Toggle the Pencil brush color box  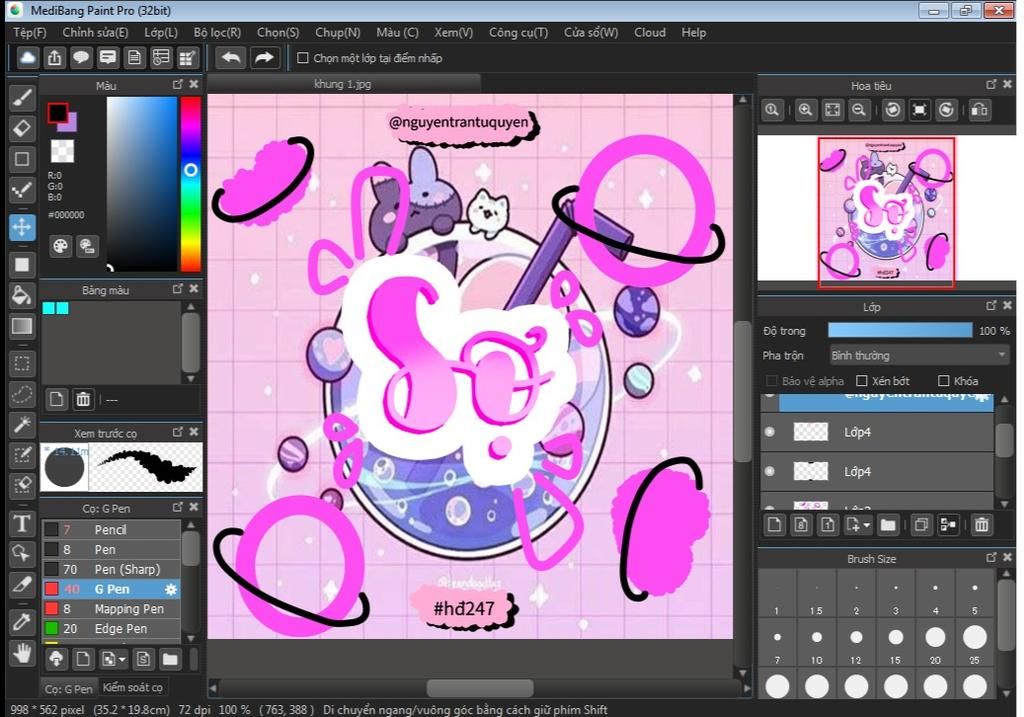pyautogui.click(x=51, y=530)
